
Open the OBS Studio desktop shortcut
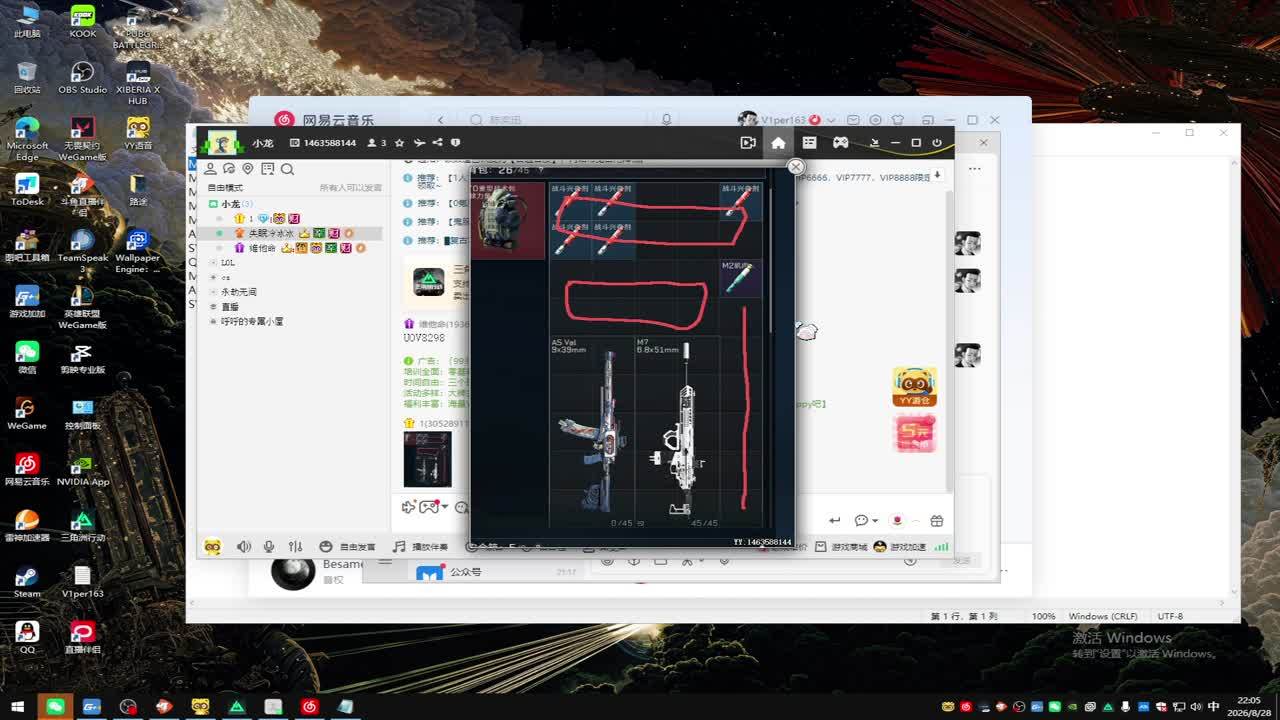(x=82, y=78)
